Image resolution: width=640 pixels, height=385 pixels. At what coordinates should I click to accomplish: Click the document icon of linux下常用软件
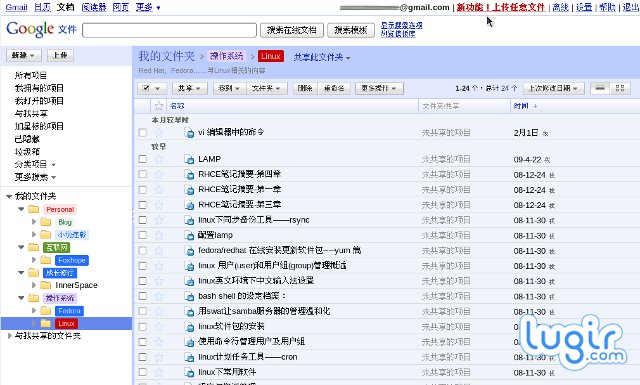[189, 372]
